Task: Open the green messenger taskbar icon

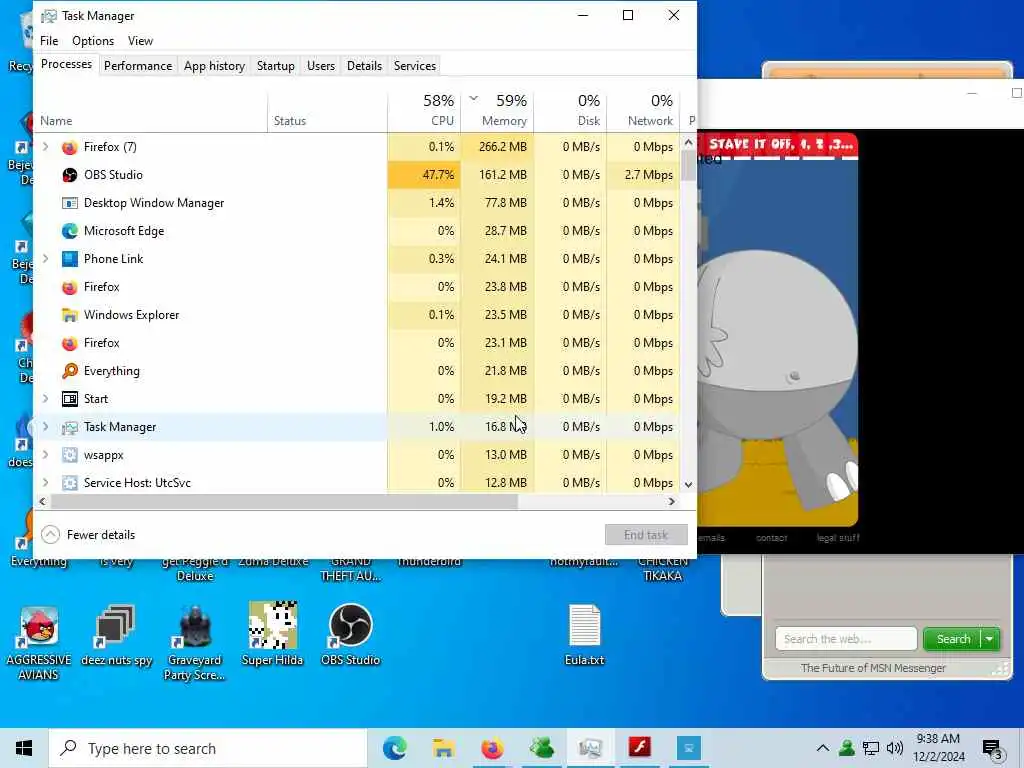Action: coord(541,748)
